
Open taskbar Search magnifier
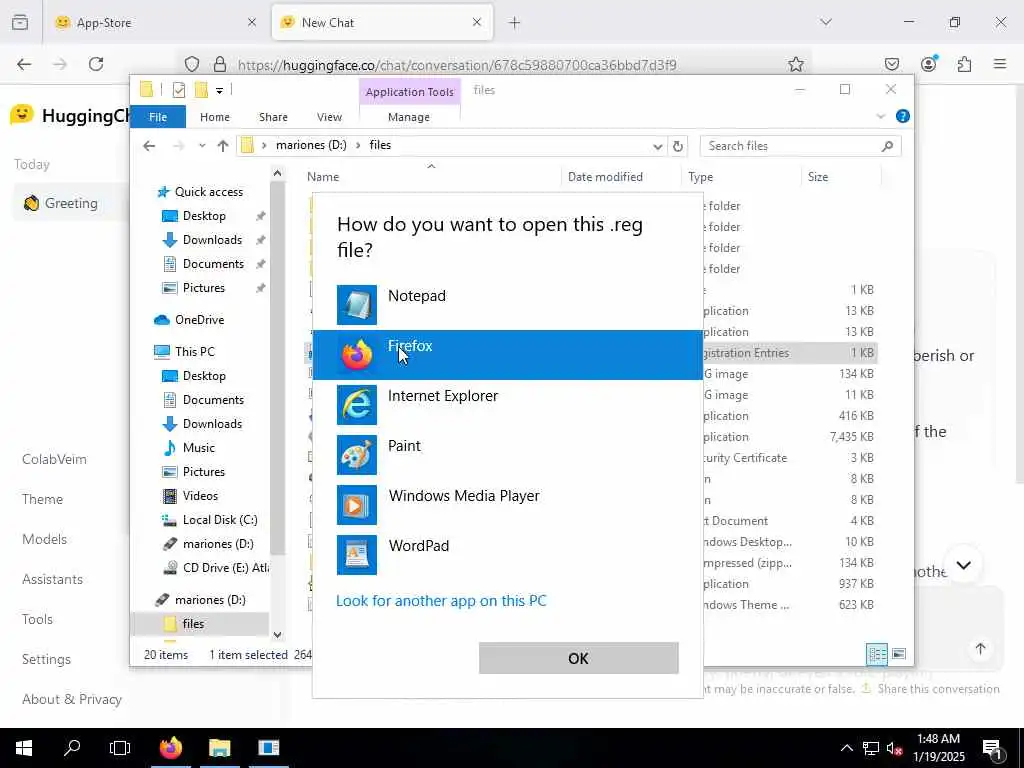[72, 748]
